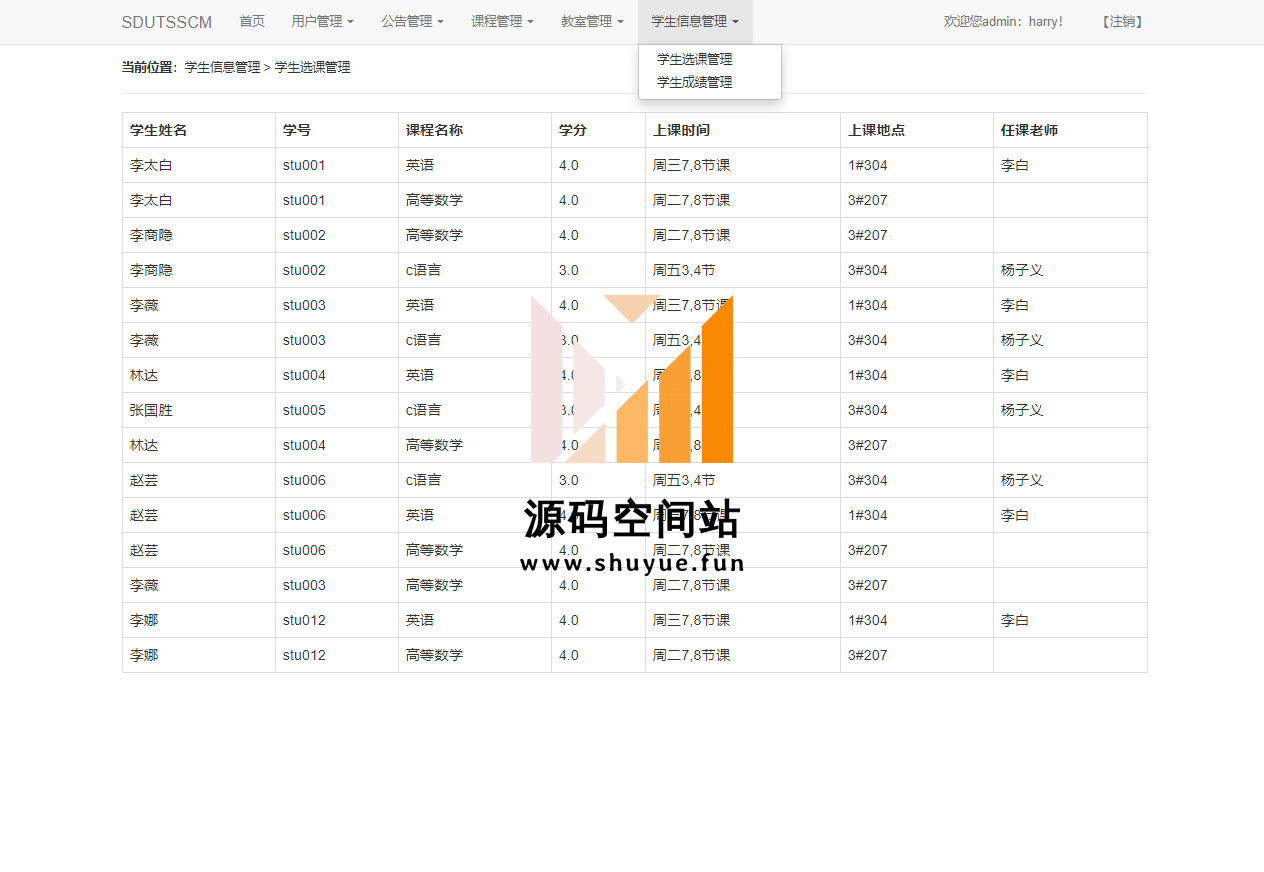This screenshot has height=872, width=1264.
Task: Select the name 李商隐 in the 高等数学 row
Action: tap(151, 235)
